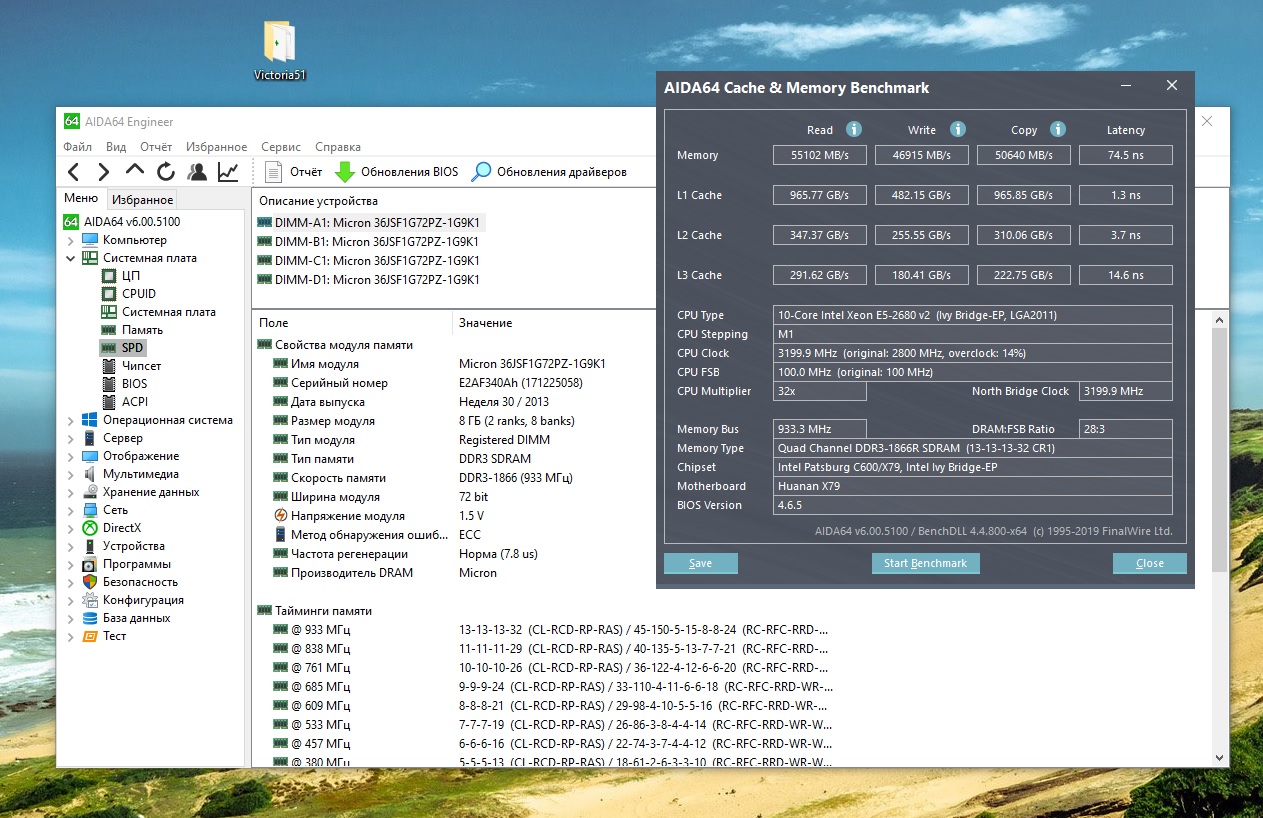The width and height of the screenshot is (1263, 818).
Task: Click the Back navigation arrow in AIDA64 toolbar
Action: 74,172
